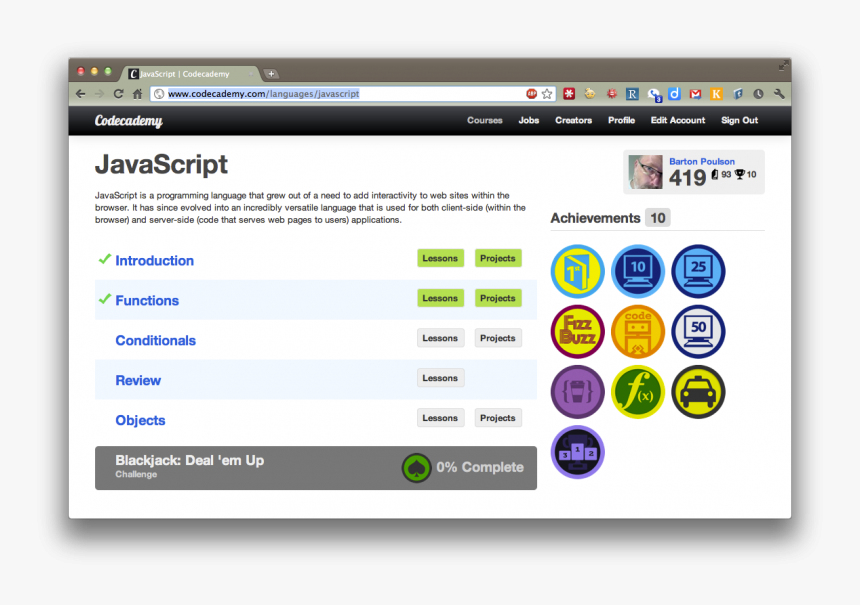Image resolution: width=860 pixels, height=605 pixels.
Task: Click Projects button for Conditionals
Action: tap(498, 338)
